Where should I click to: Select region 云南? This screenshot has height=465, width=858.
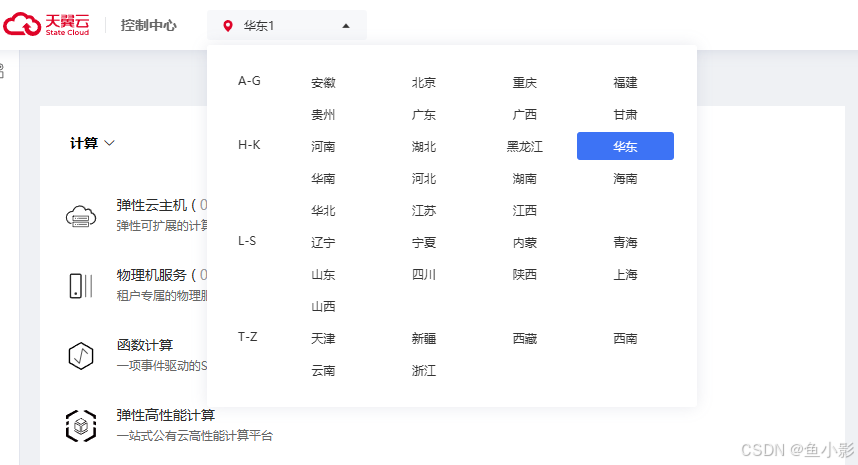(323, 370)
